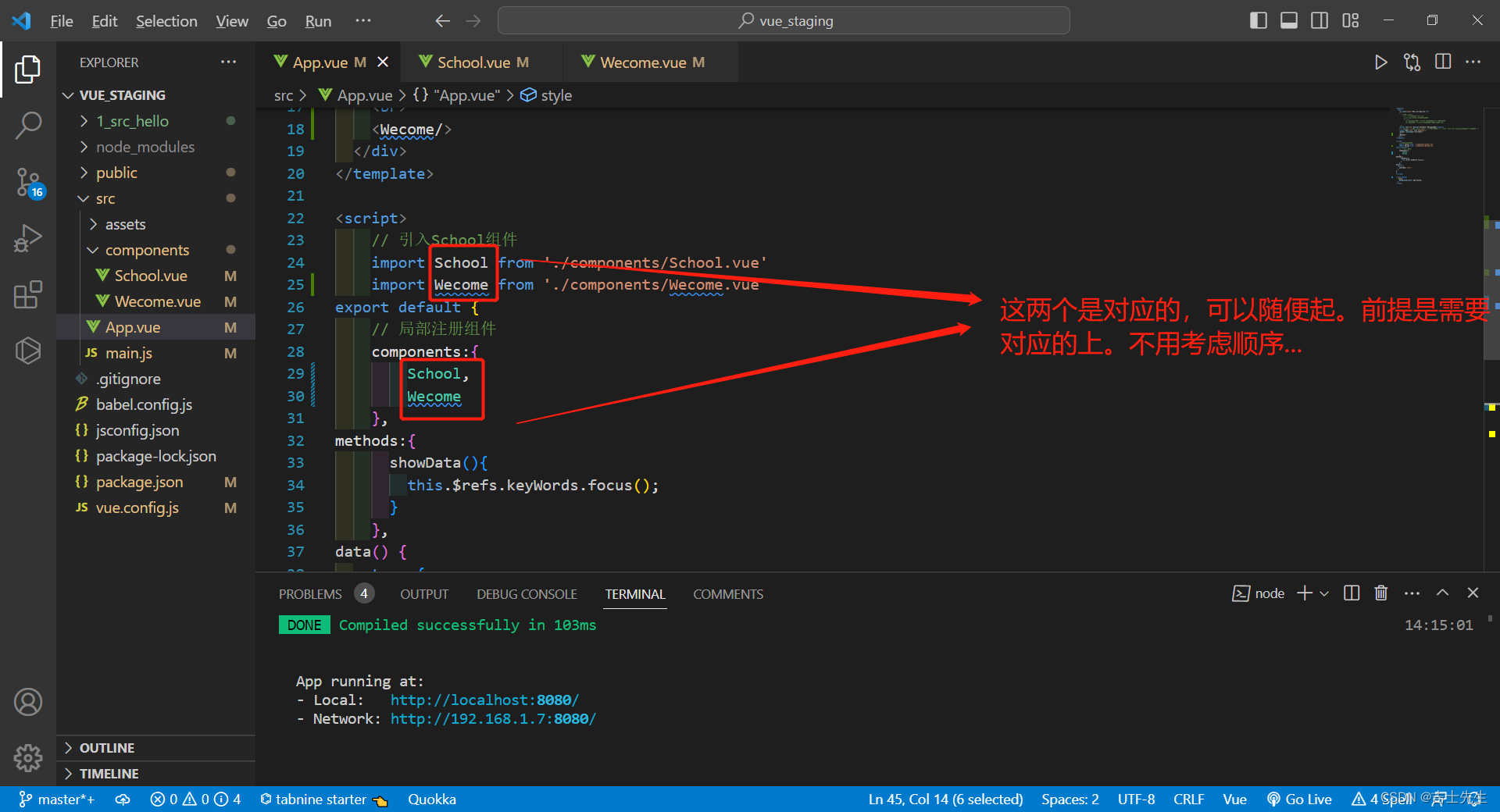Click the style breadcrumb segment
The width and height of the screenshot is (1500, 812).
tap(547, 95)
